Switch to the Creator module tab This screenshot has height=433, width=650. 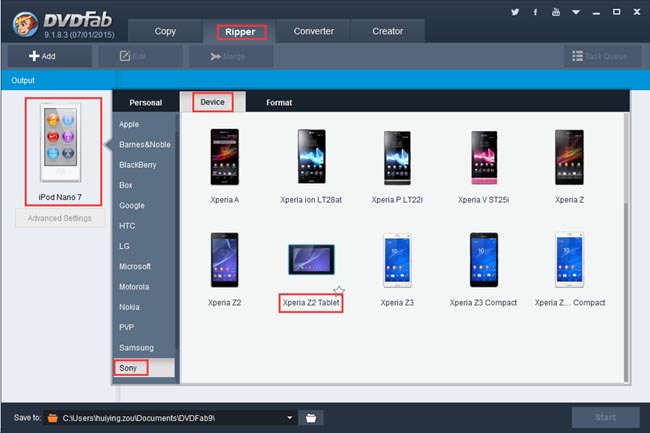(x=388, y=31)
